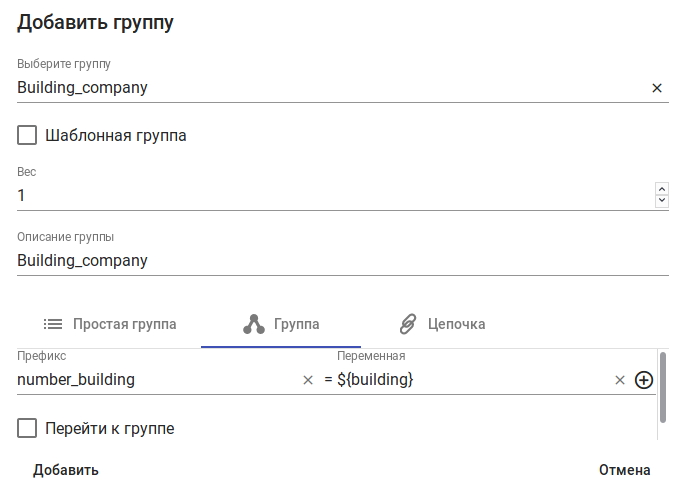Clear the selected Building_company group
This screenshot has width=686, height=487.
pos(657,88)
